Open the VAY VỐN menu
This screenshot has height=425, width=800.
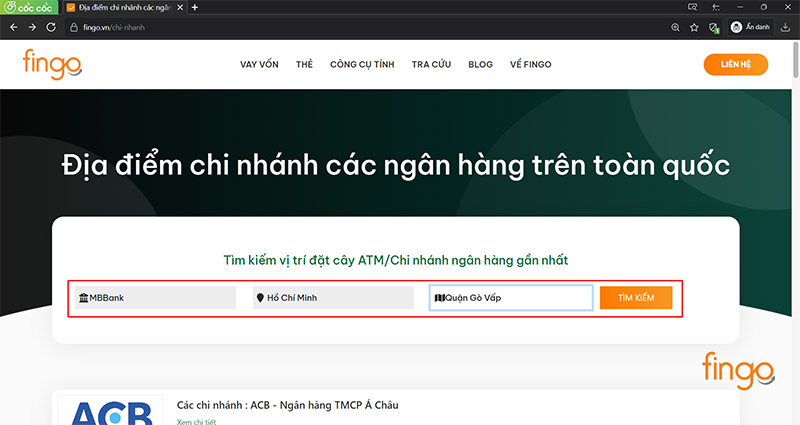pyautogui.click(x=259, y=64)
